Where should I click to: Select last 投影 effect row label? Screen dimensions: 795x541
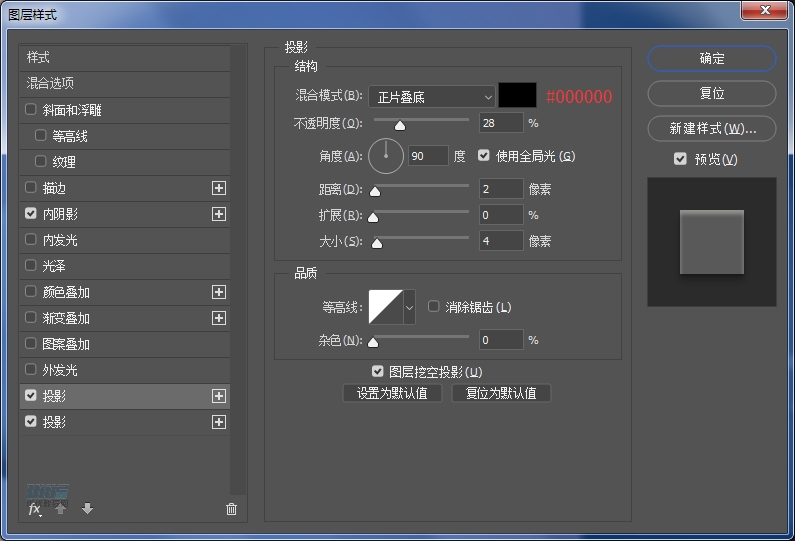(x=54, y=422)
